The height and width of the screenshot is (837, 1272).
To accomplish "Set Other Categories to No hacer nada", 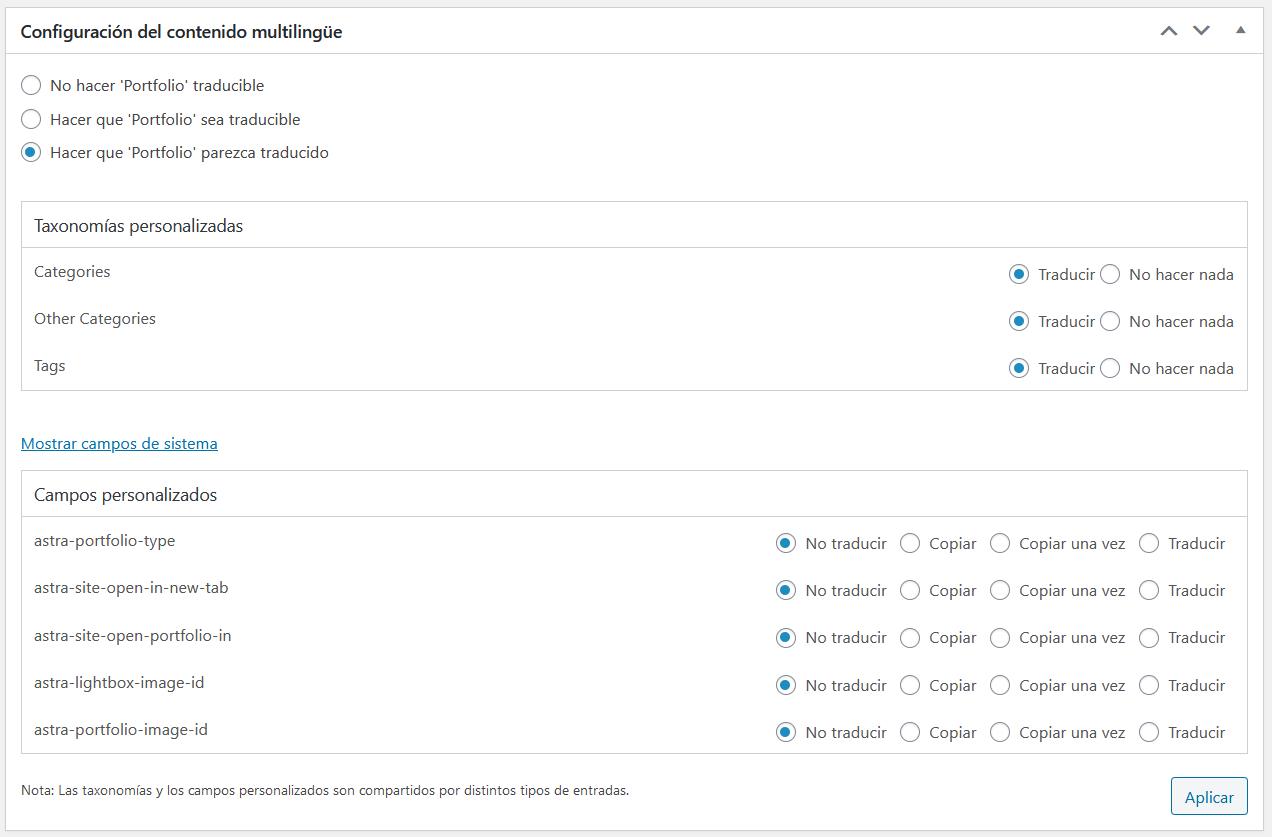I will pyautogui.click(x=1109, y=321).
